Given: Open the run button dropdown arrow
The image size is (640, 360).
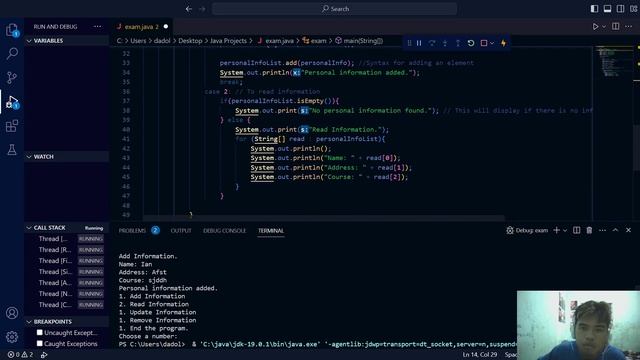Looking at the screenshot, I should (x=604, y=27).
